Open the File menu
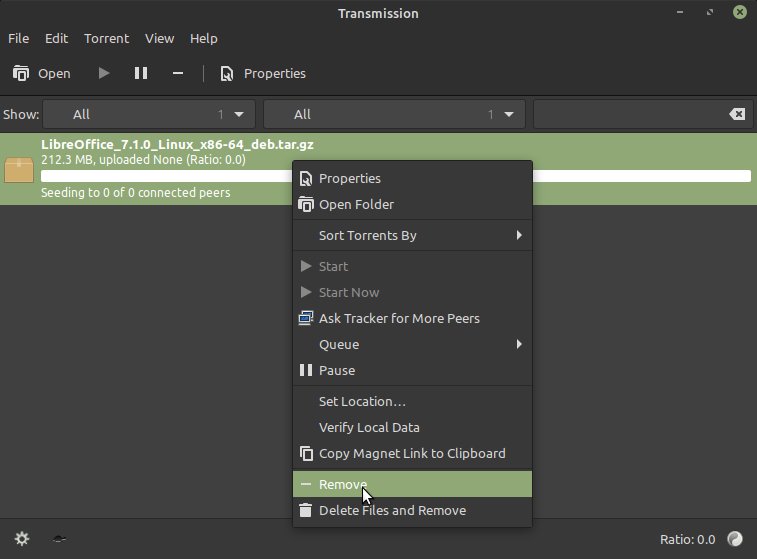Viewport: 757px width, 559px height. click(x=18, y=39)
